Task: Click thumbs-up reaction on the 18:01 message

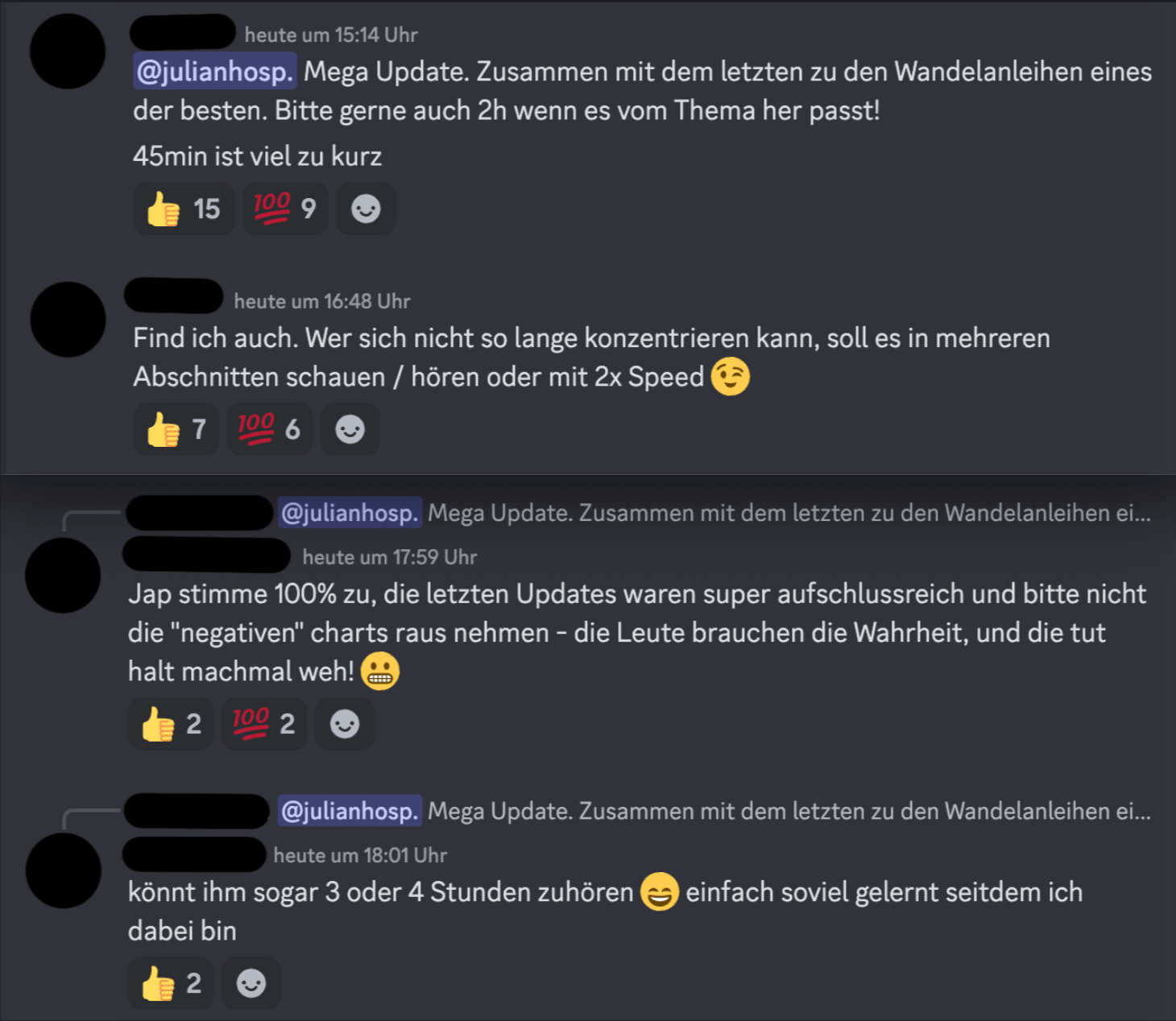Action: click(x=171, y=983)
